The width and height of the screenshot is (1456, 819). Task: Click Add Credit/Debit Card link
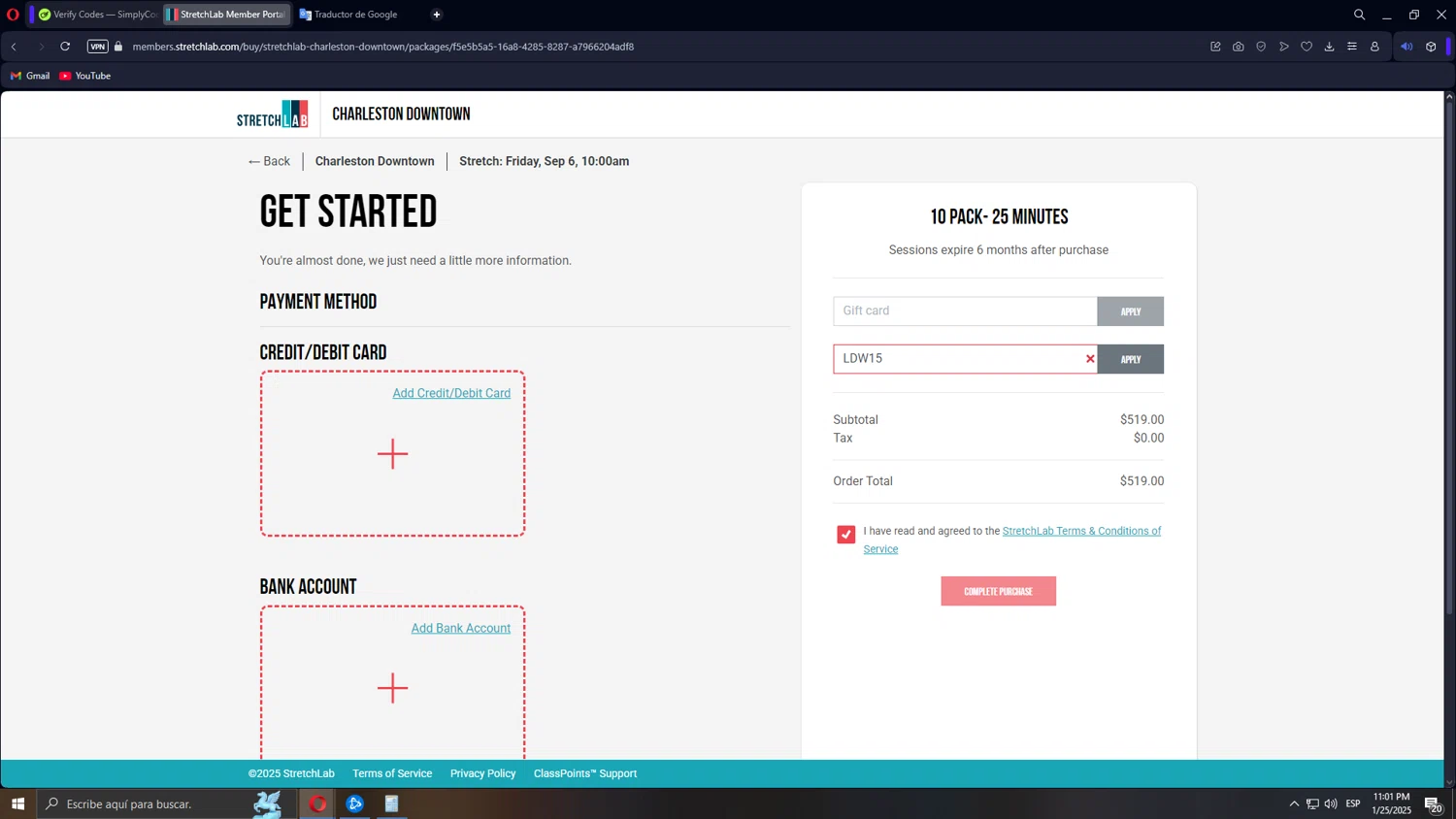pyautogui.click(x=451, y=393)
